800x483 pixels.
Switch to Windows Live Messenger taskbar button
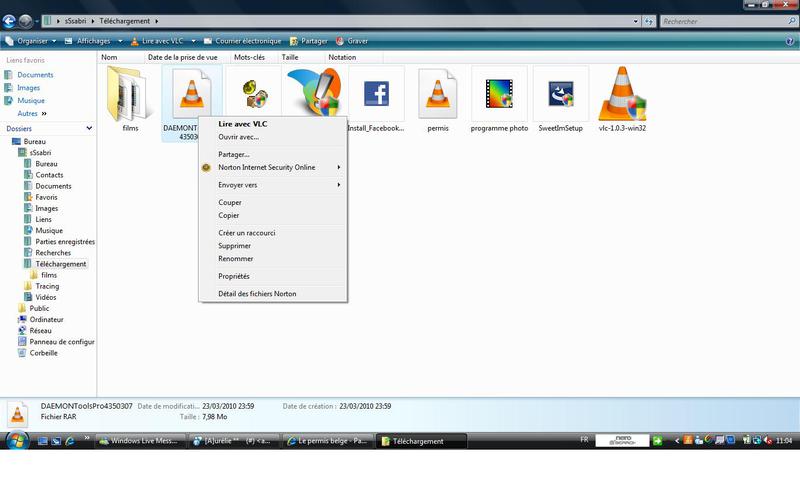coord(138,441)
